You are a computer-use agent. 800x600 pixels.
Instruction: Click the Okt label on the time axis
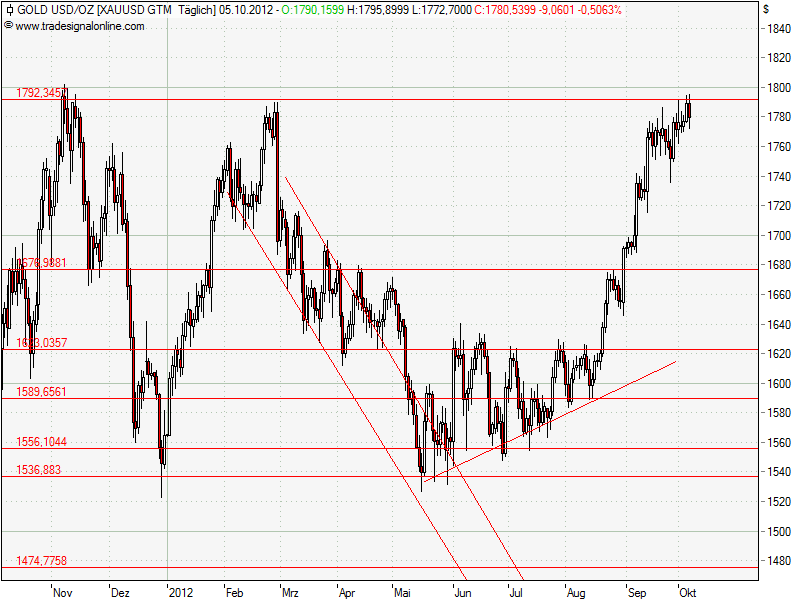[688, 592]
